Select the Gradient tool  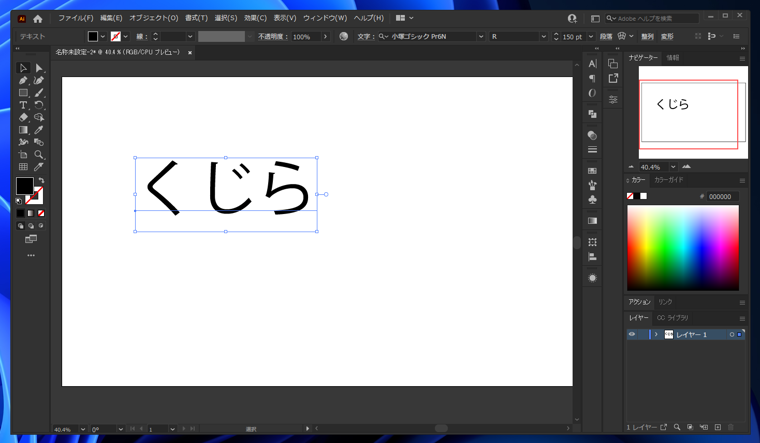point(23,130)
